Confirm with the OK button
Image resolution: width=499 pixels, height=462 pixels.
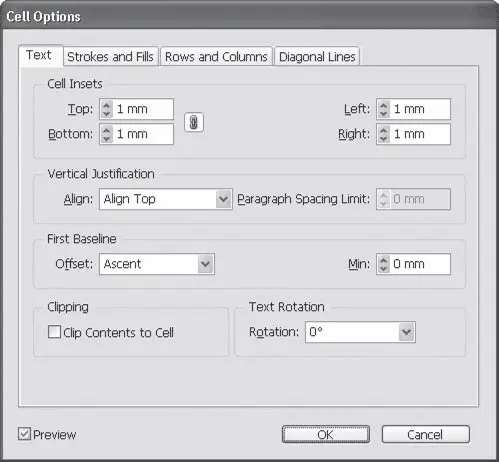tap(326, 434)
